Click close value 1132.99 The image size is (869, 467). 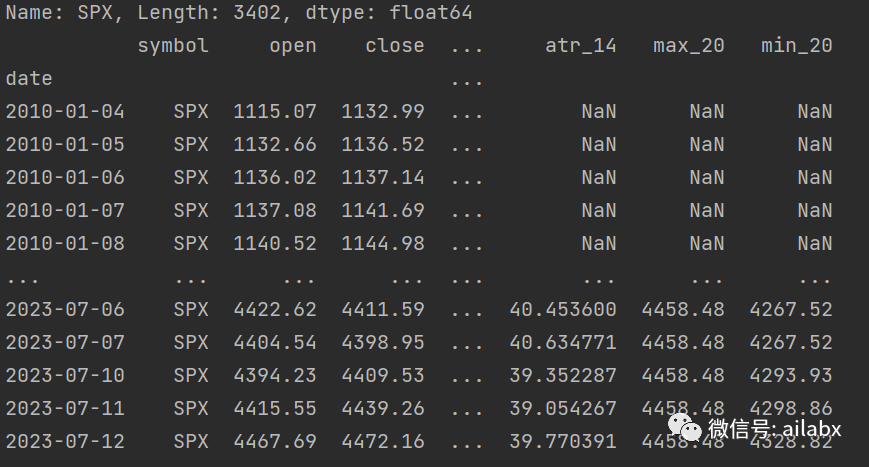click(383, 112)
